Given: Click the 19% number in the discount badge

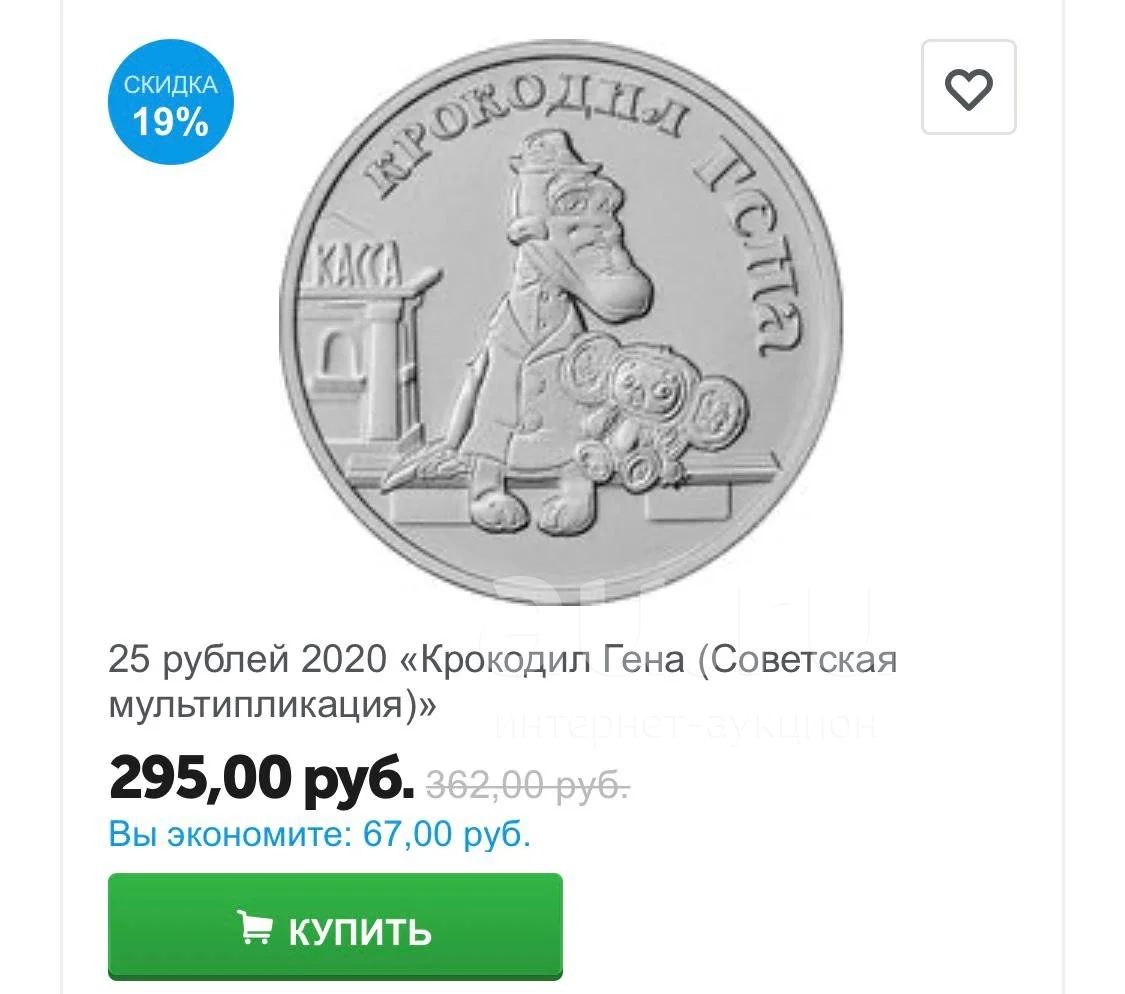Looking at the screenshot, I should pyautogui.click(x=171, y=121).
